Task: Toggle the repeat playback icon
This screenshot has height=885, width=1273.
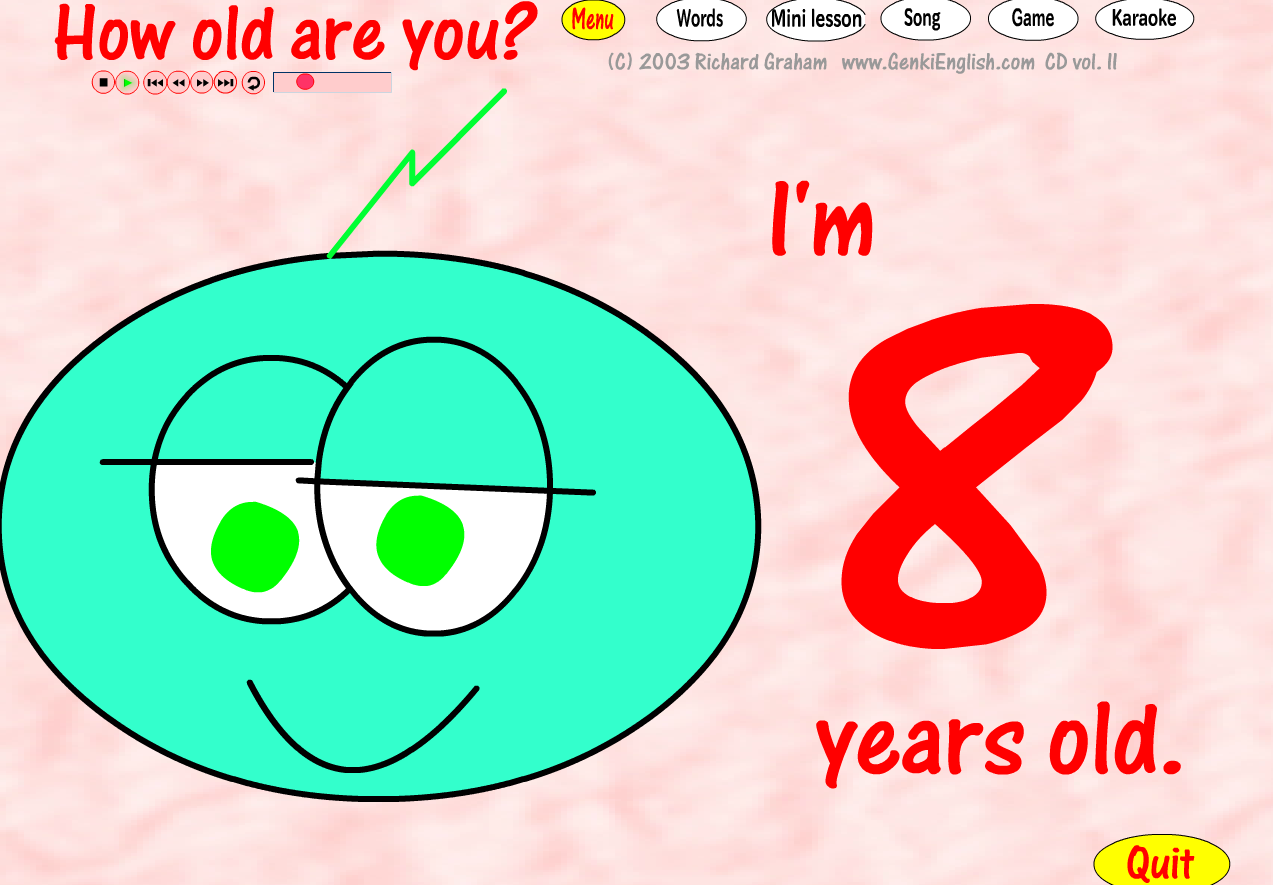Action: tap(252, 83)
